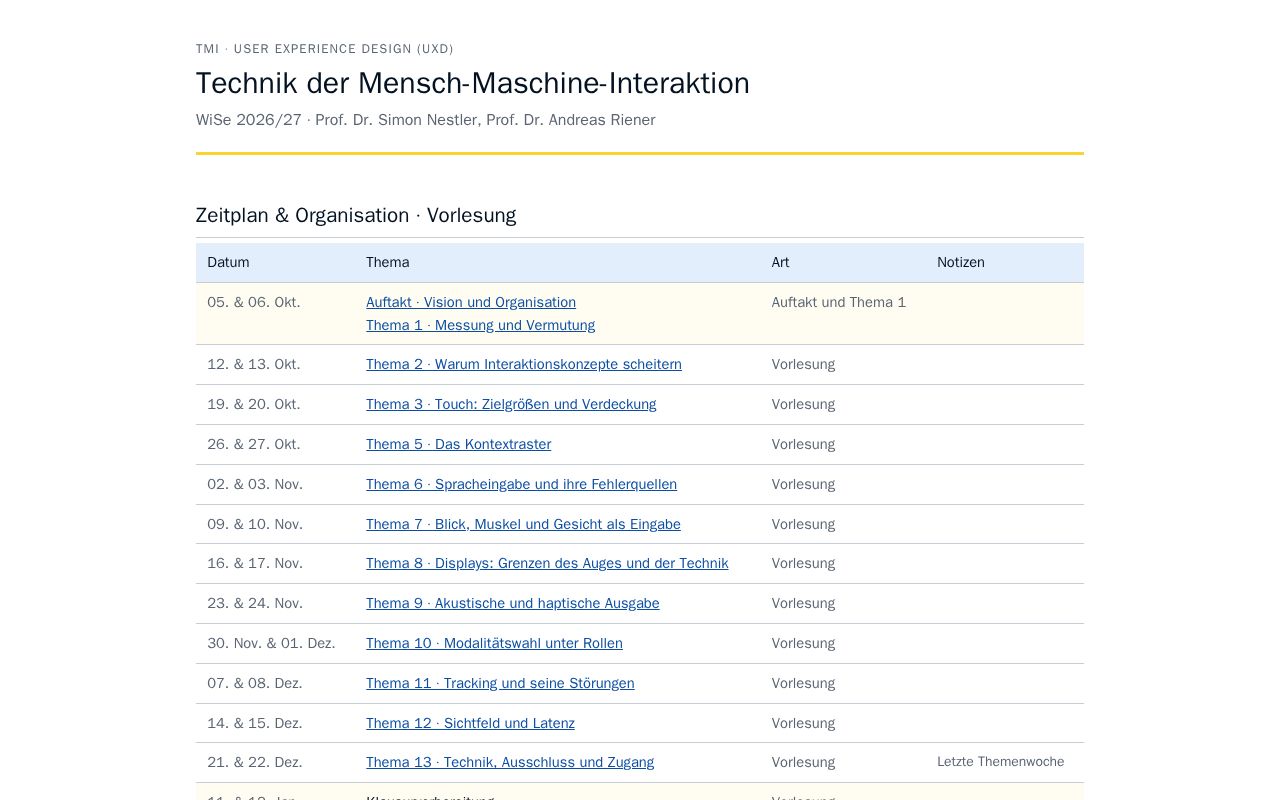Open Thema 11 Tracking und seine Störungen
This screenshot has width=1280, height=800.
click(500, 683)
